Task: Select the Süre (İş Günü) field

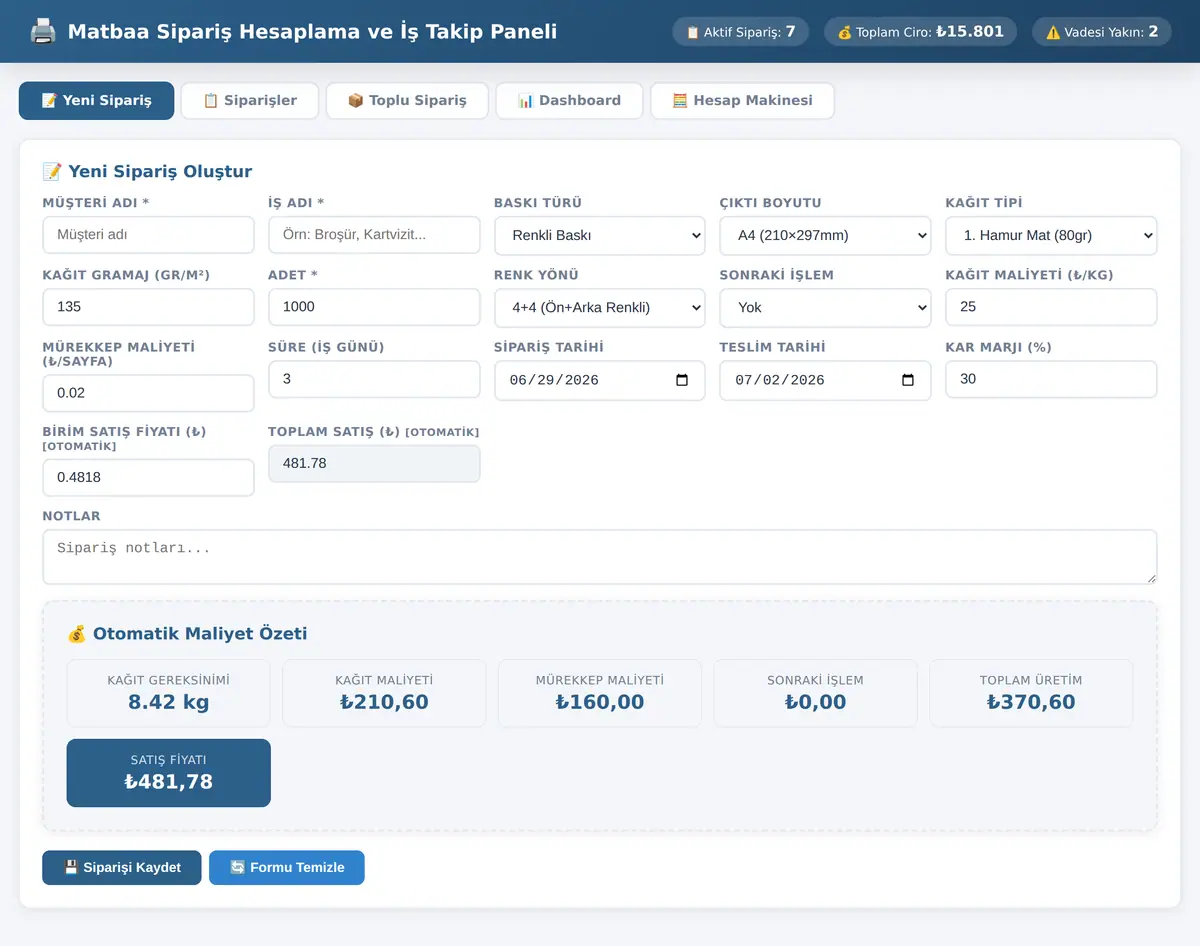Action: tap(374, 379)
